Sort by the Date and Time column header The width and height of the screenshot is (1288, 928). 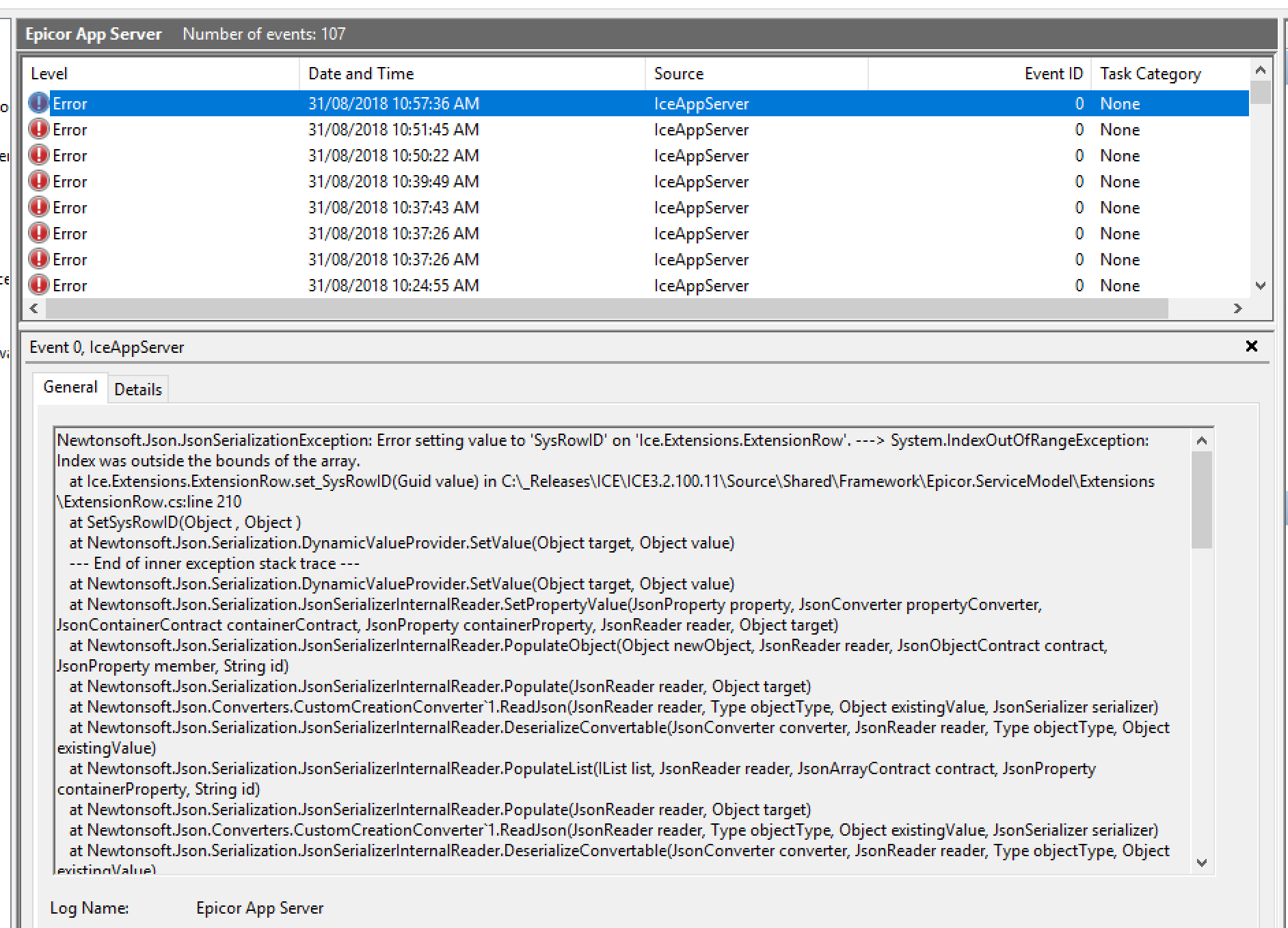click(472, 74)
